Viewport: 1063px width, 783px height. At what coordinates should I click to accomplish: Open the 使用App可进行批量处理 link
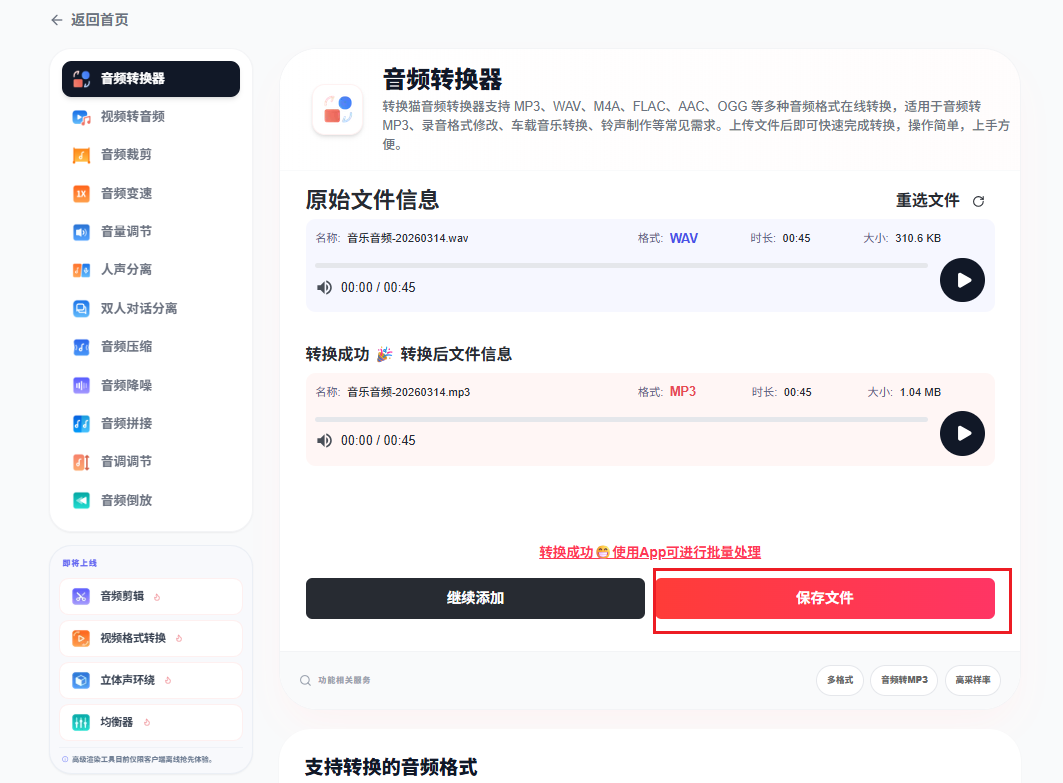click(686, 553)
